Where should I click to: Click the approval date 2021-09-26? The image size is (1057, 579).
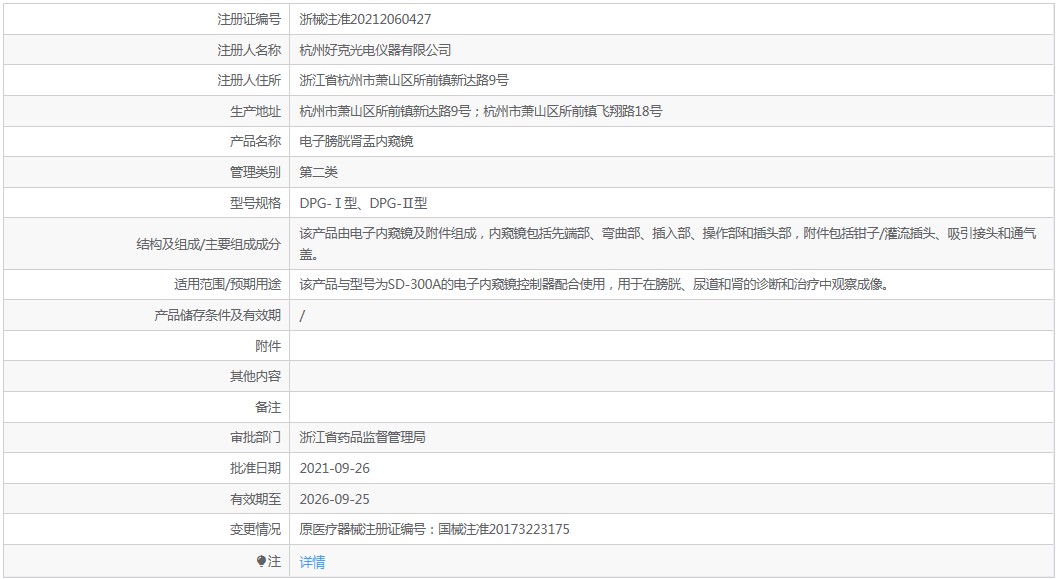pos(334,468)
